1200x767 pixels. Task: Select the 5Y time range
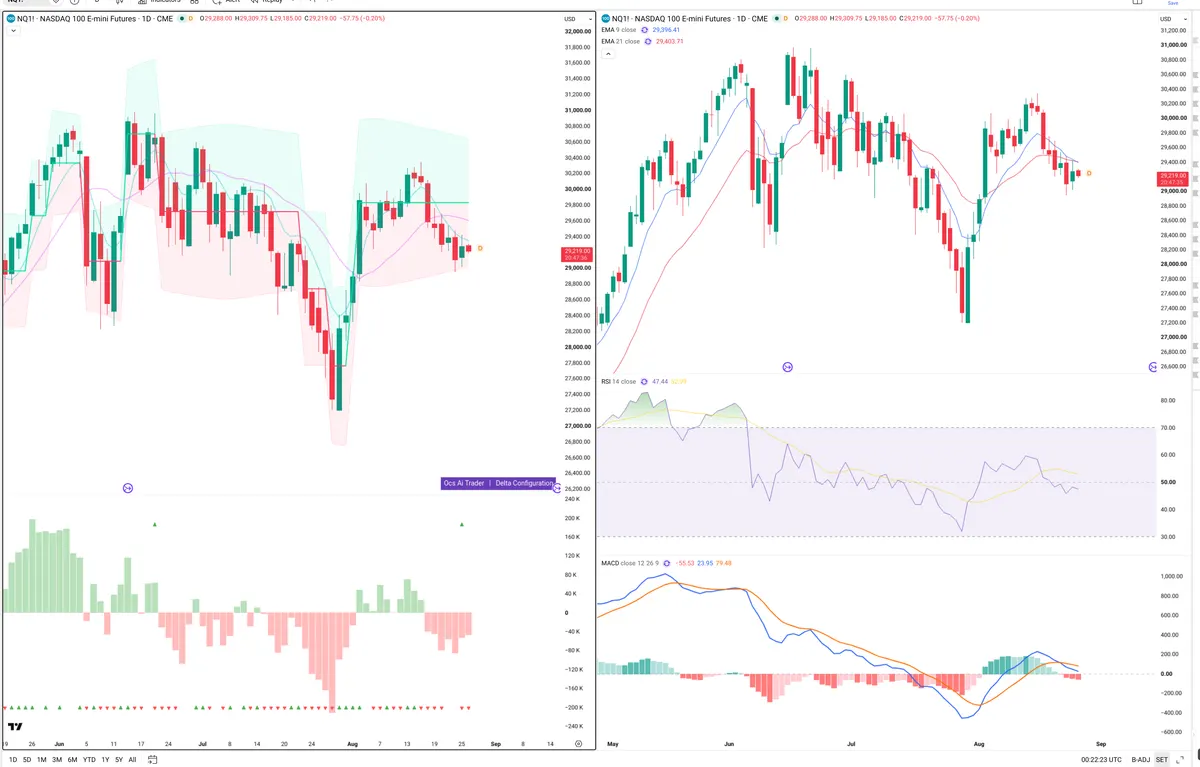[119, 759]
